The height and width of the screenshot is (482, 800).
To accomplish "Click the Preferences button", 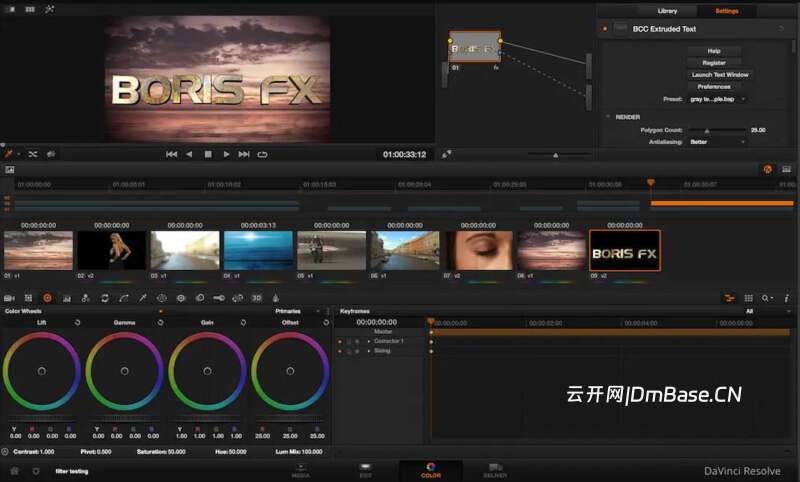I will [x=714, y=87].
